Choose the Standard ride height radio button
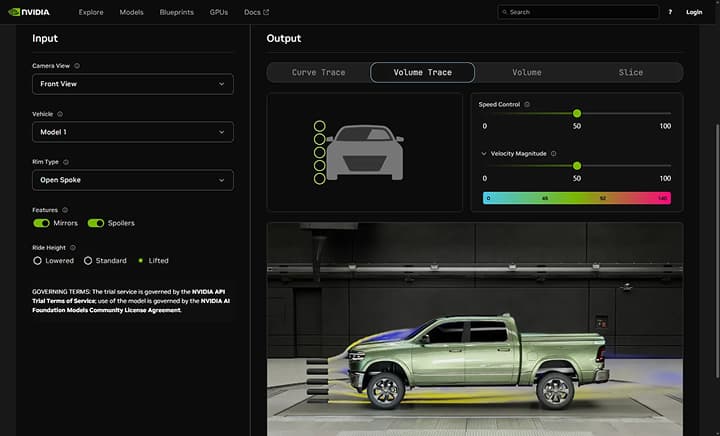The image size is (720, 436). (88, 261)
